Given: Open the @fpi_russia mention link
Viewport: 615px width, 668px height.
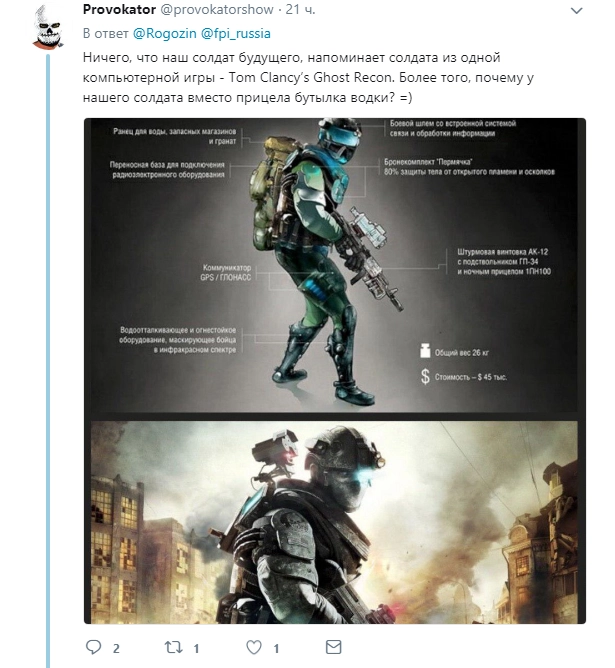Looking at the screenshot, I should (236, 34).
